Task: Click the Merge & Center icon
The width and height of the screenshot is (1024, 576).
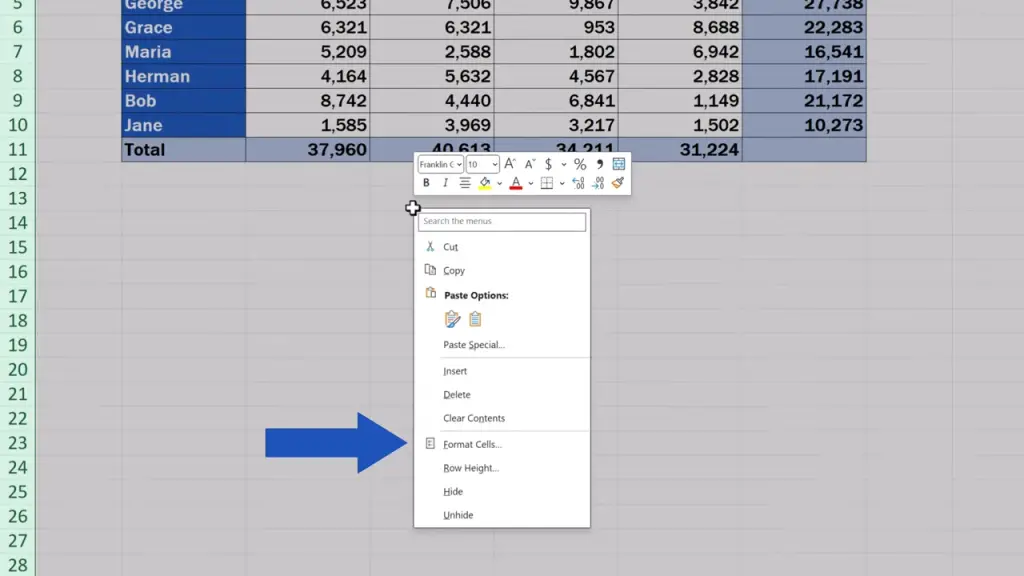Action: [619, 164]
